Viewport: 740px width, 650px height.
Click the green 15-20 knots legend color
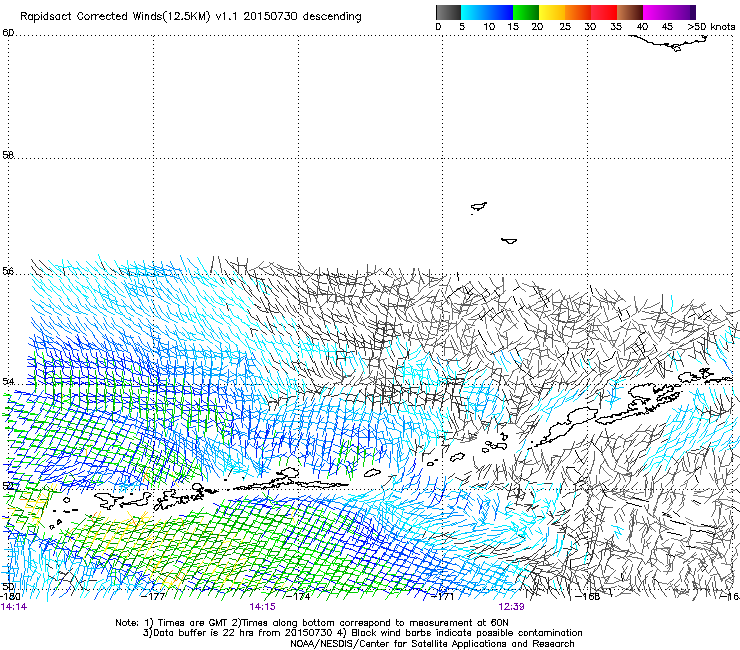pyautogui.click(x=525, y=12)
